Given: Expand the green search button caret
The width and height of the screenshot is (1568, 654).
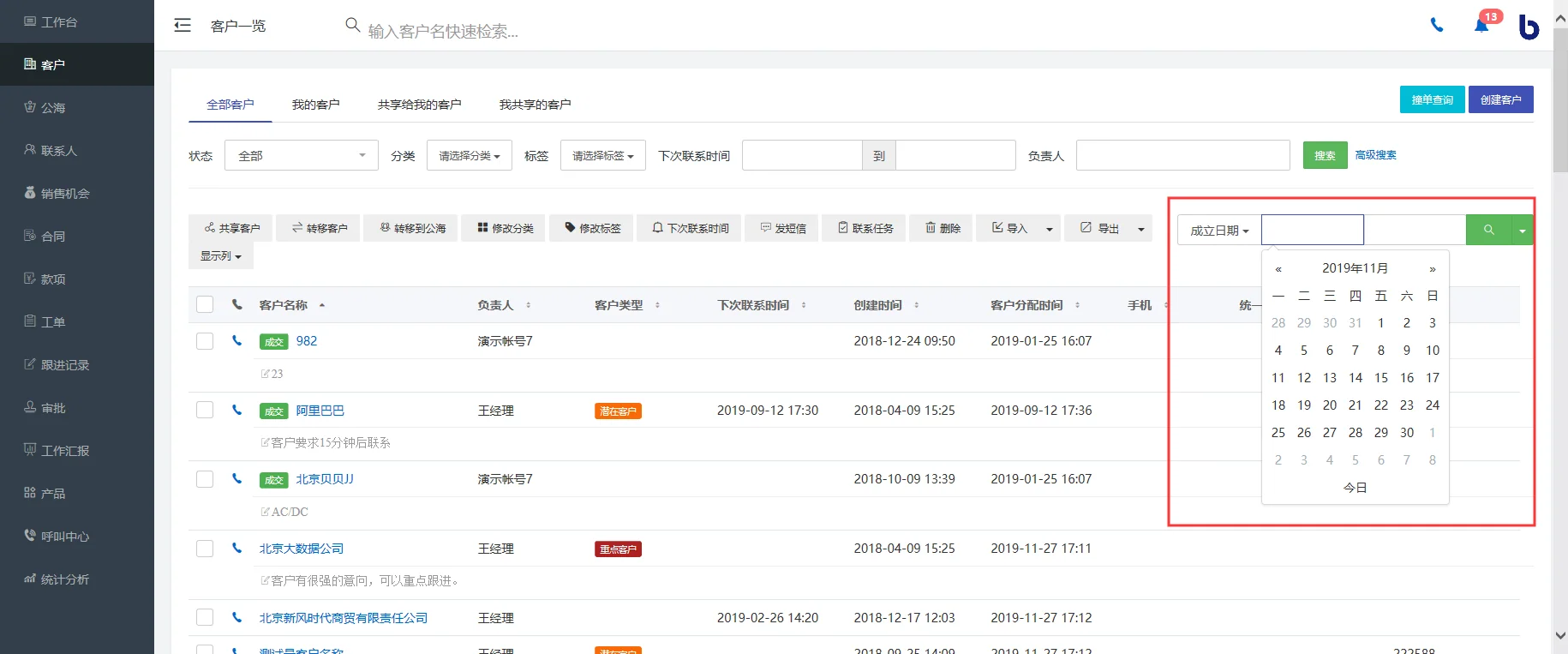Looking at the screenshot, I should coord(1523,230).
